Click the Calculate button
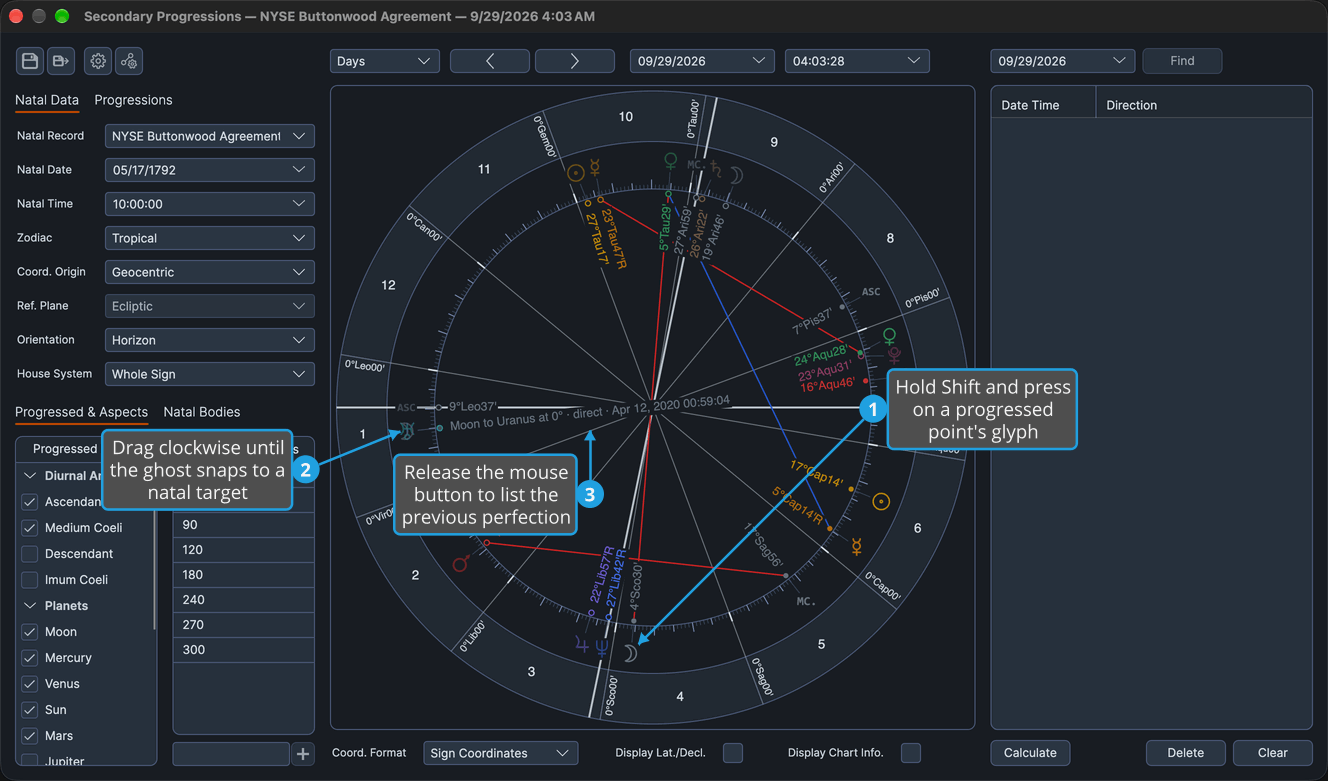1328x781 pixels. coord(1030,753)
